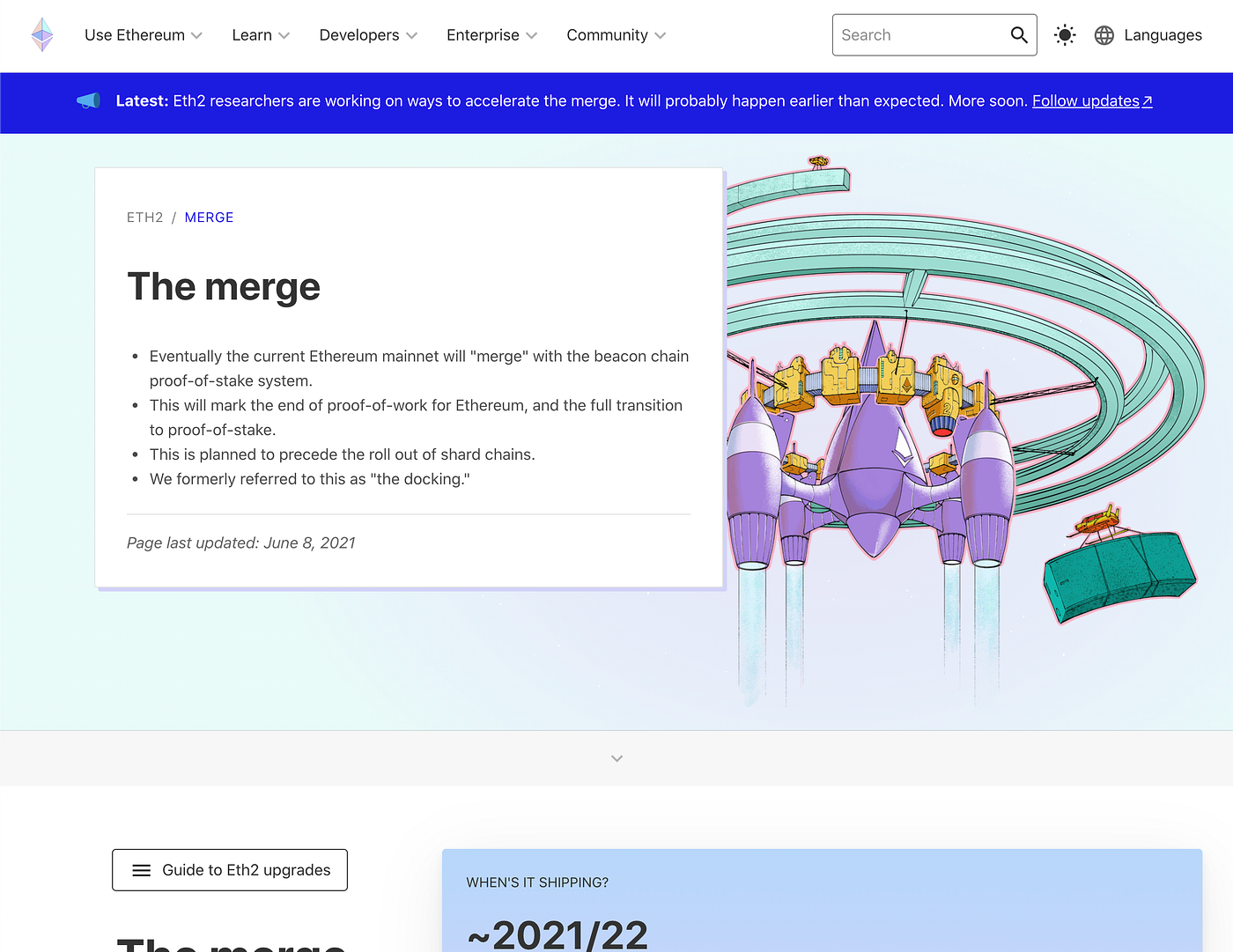The width and height of the screenshot is (1233, 952).
Task: Open the Learn menu
Action: 261,35
